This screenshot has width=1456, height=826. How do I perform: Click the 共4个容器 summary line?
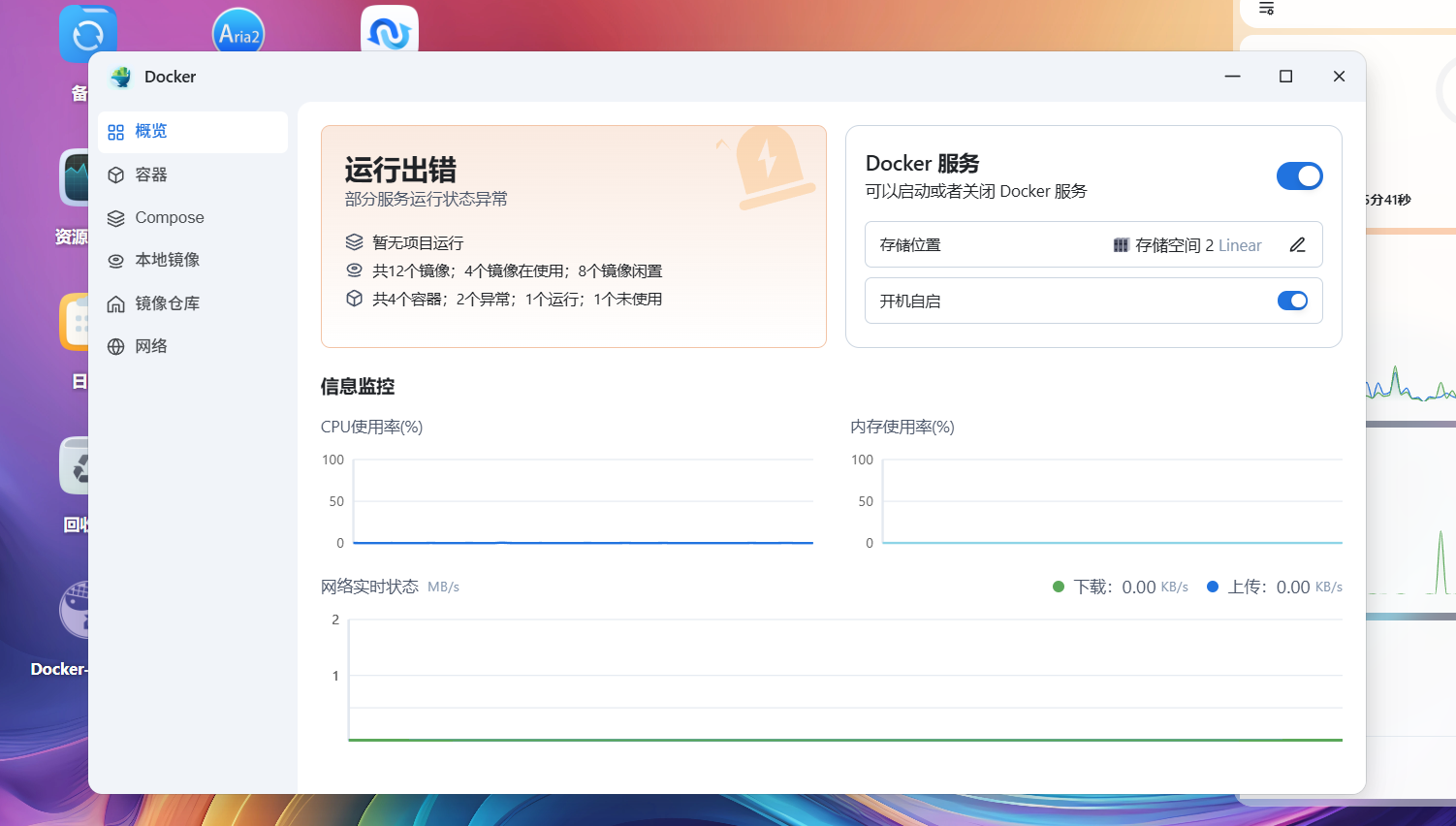[x=518, y=300]
